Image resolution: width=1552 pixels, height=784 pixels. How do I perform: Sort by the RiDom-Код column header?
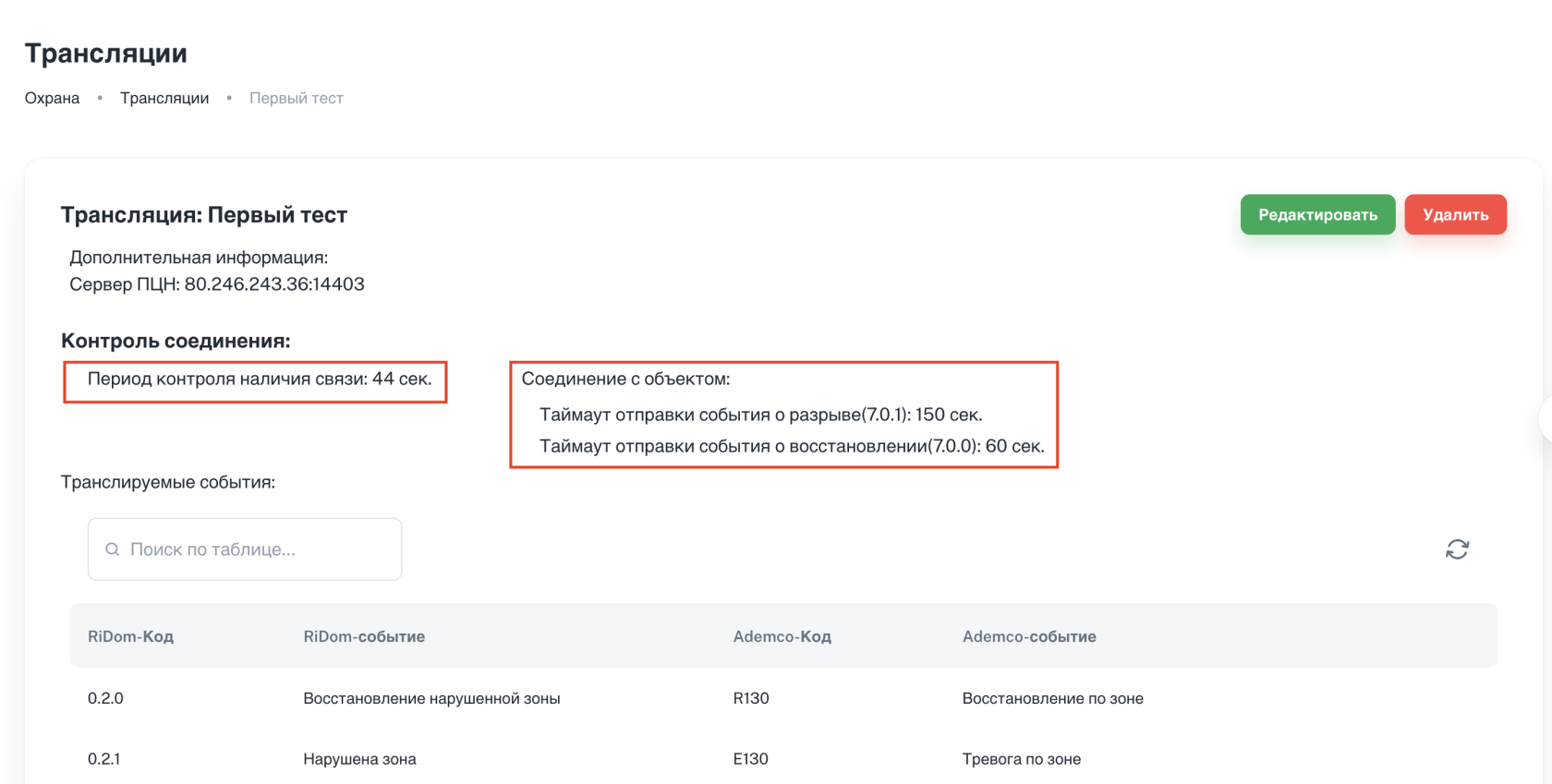(130, 636)
